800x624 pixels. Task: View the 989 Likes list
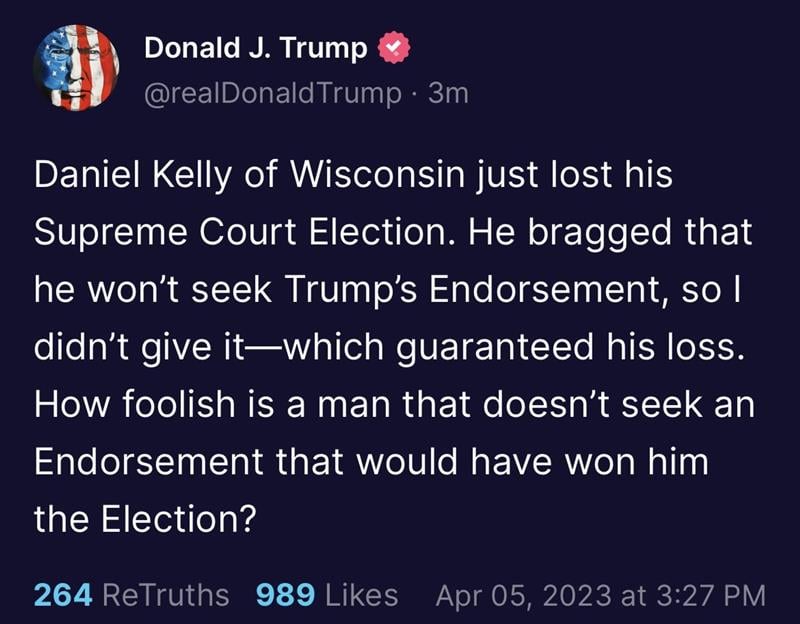point(327,595)
